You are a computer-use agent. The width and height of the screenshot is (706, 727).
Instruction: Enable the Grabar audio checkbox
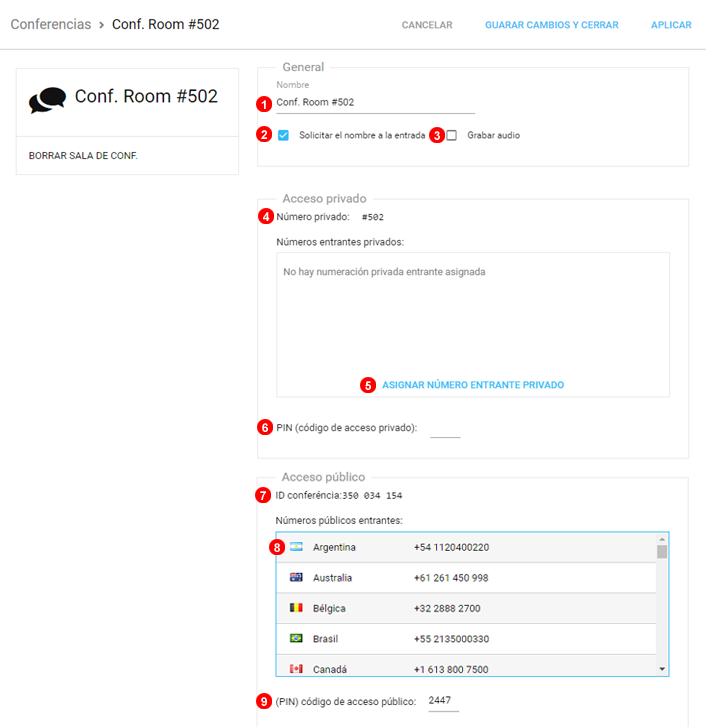[451, 135]
